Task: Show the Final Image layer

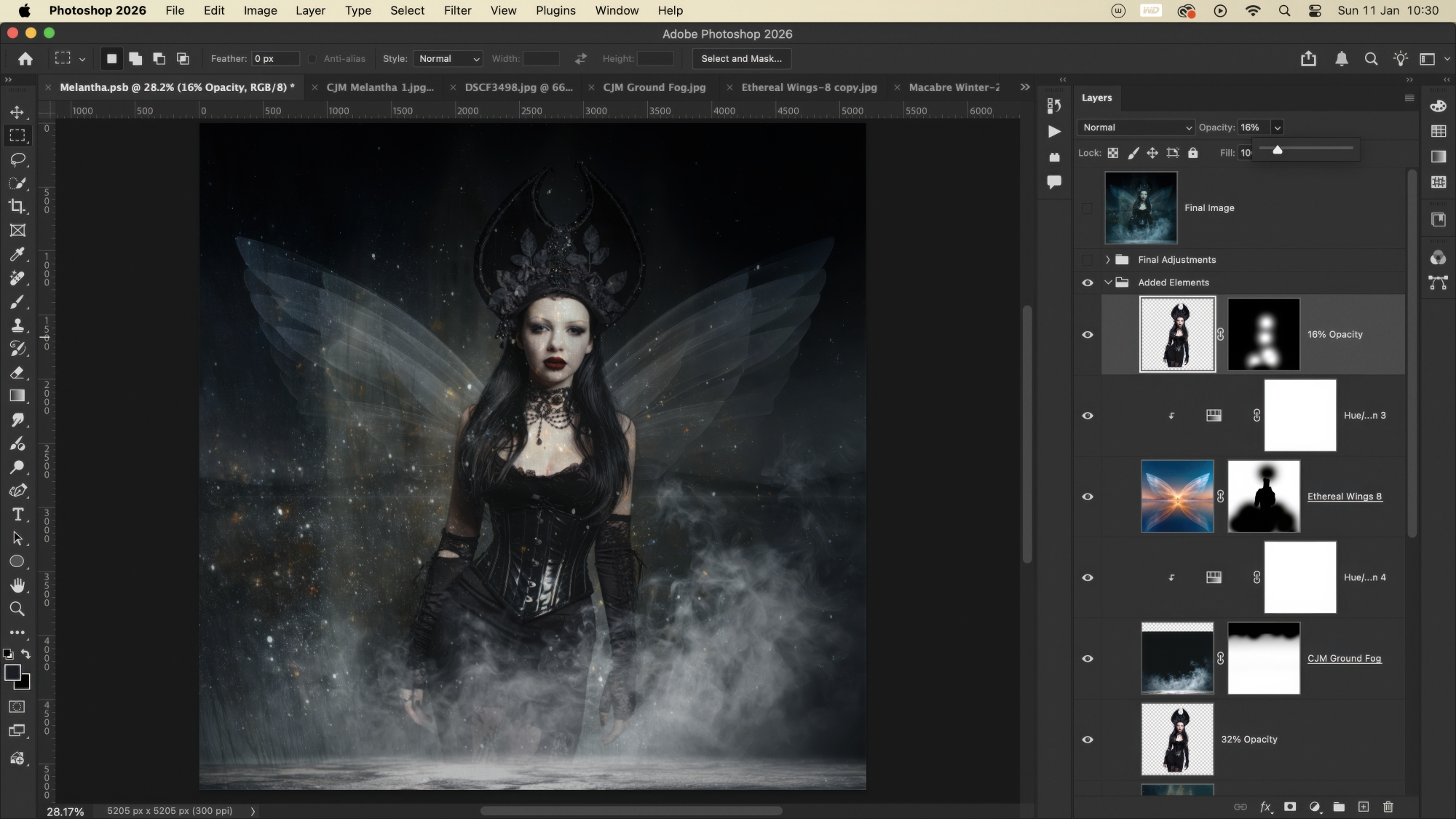Action: click(1088, 208)
